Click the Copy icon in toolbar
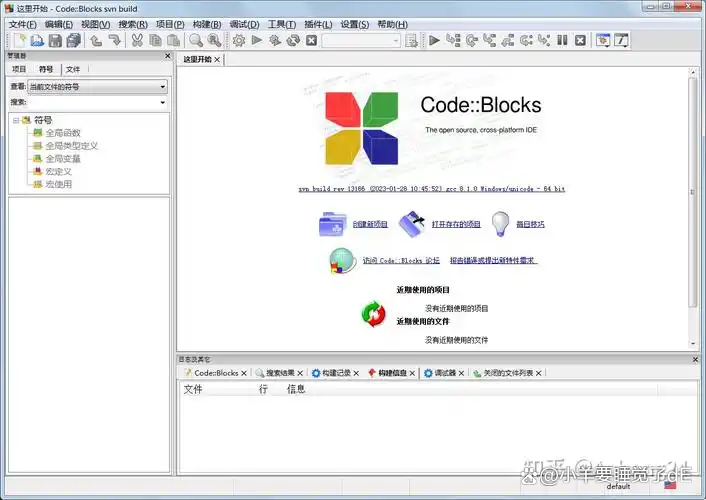Screen dimensions: 706x500 tap(155, 41)
